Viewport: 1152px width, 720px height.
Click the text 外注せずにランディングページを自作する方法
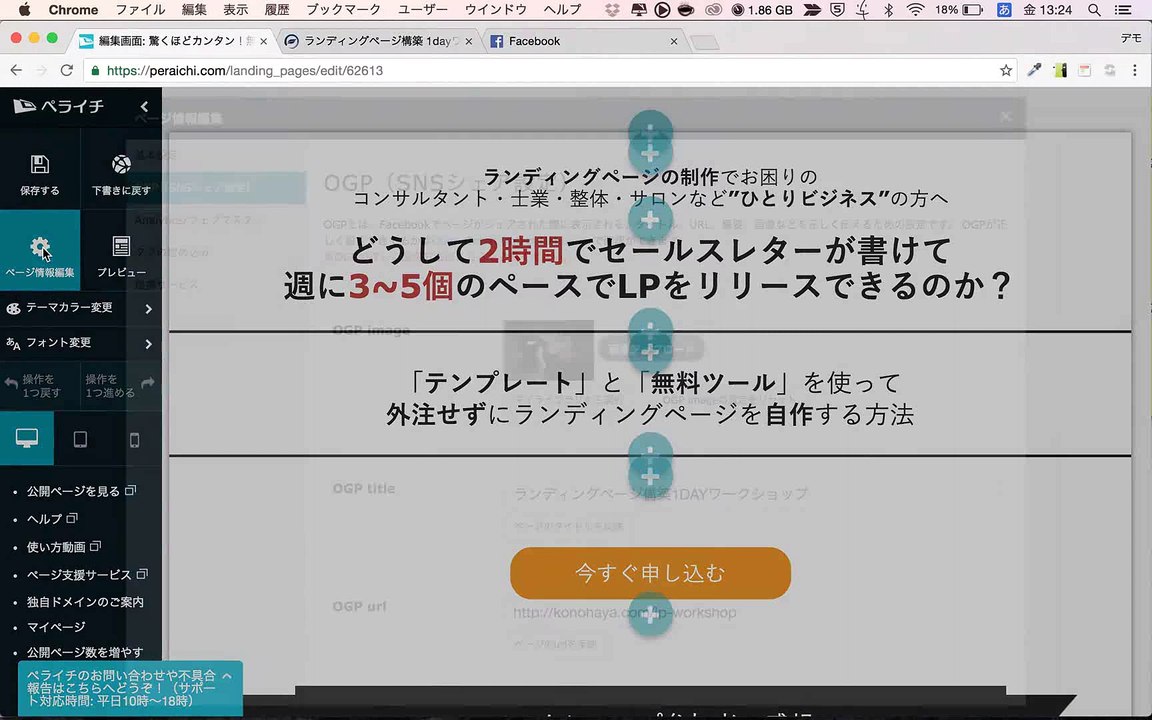click(x=650, y=415)
